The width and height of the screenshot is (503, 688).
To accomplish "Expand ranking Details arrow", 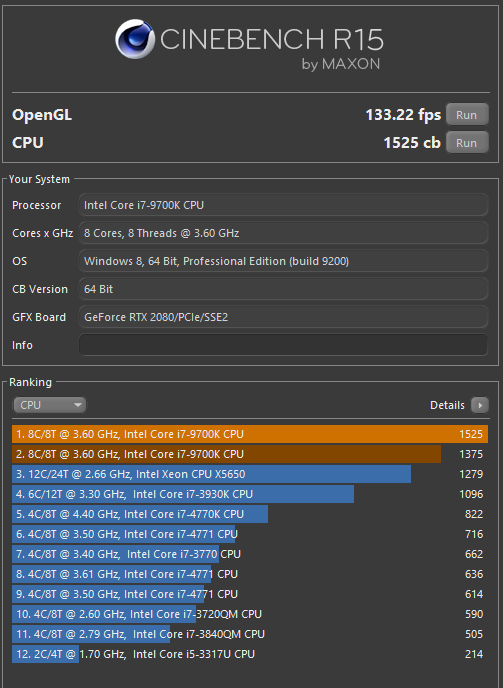I will point(480,405).
